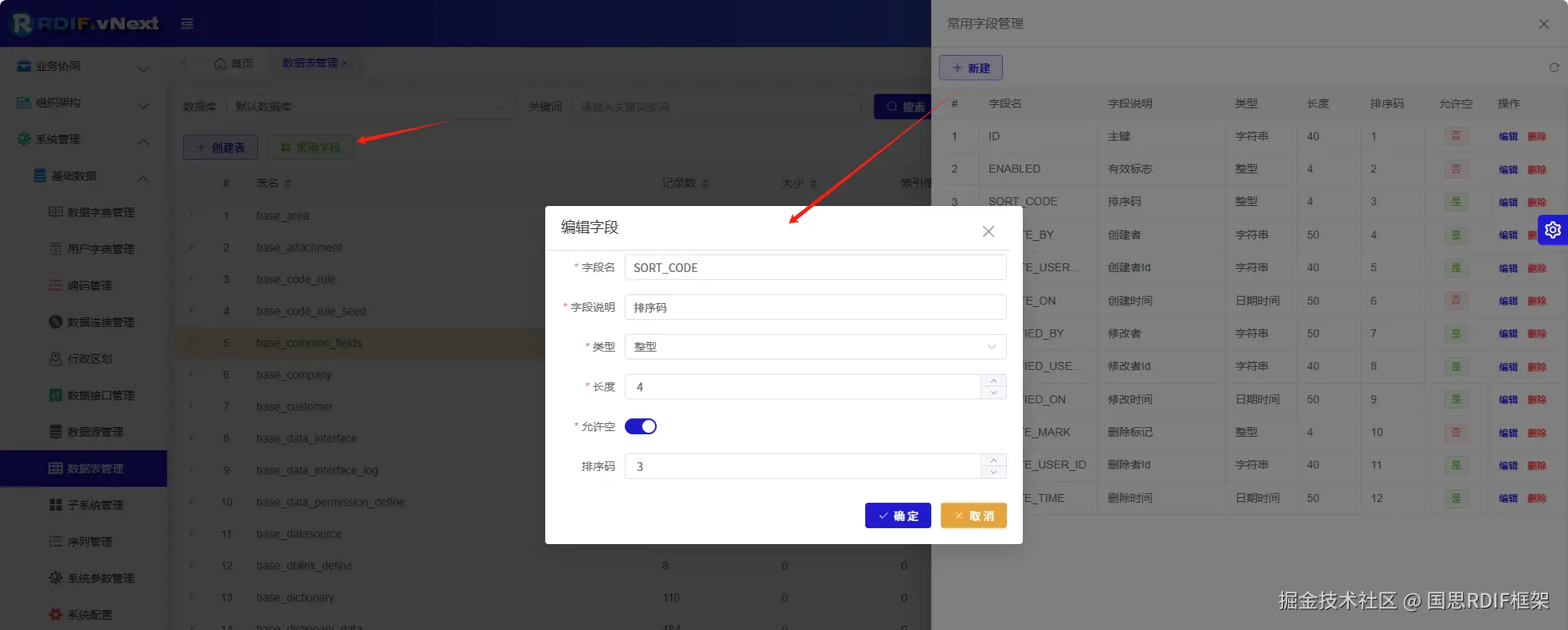This screenshot has width=1568, height=630.
Task: Open 系统参数管理 menu item
Action: pos(84,578)
